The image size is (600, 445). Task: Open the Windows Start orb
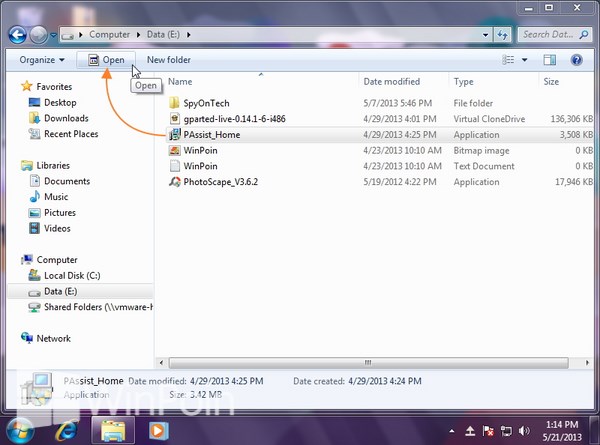click(19, 431)
